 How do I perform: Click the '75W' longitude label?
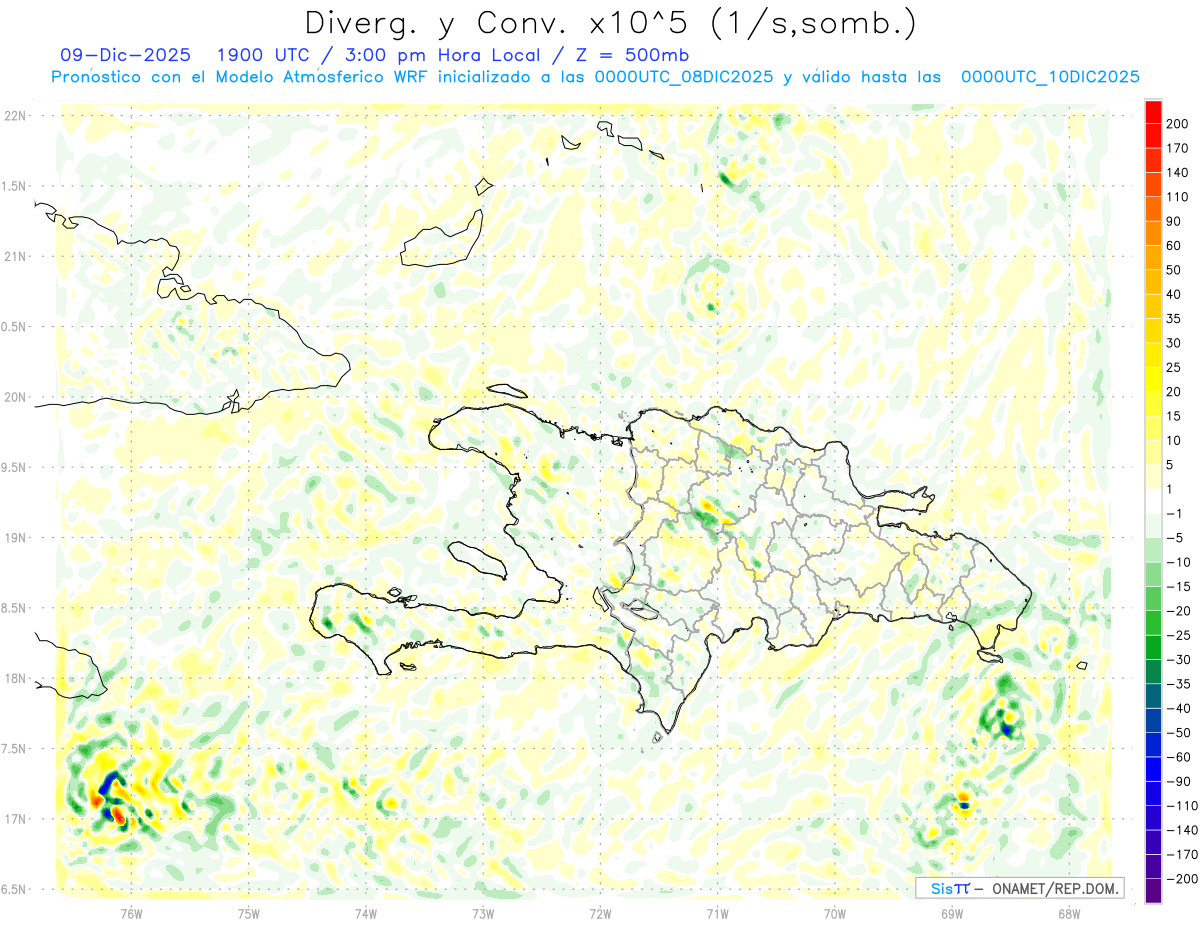click(248, 912)
